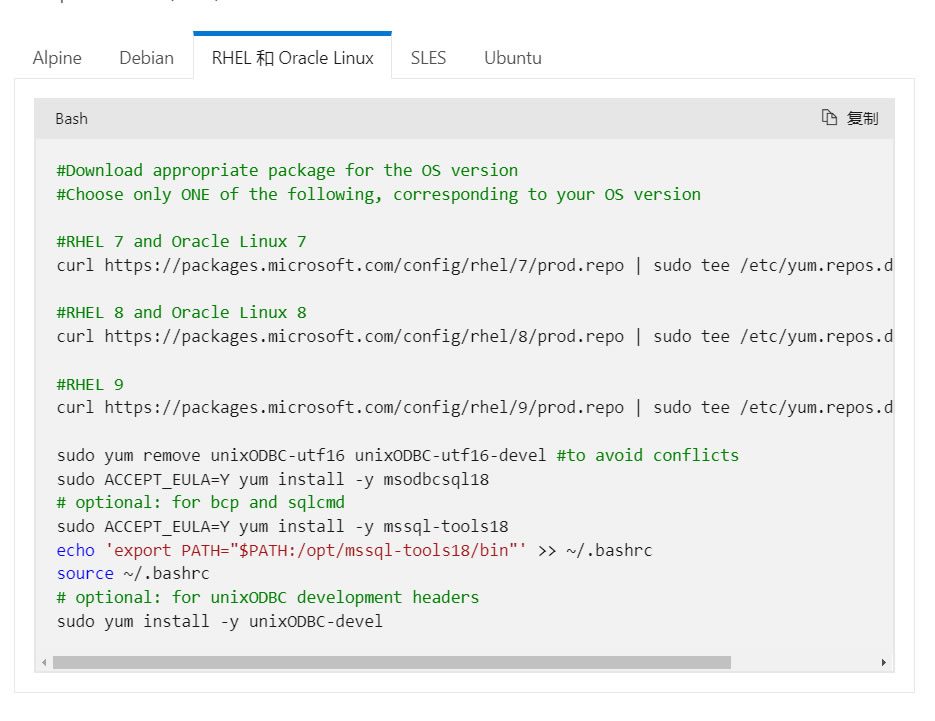The image size is (935, 721).
Task: Click the '#Choose only ONE of the following' comment
Action: pyautogui.click(x=379, y=194)
